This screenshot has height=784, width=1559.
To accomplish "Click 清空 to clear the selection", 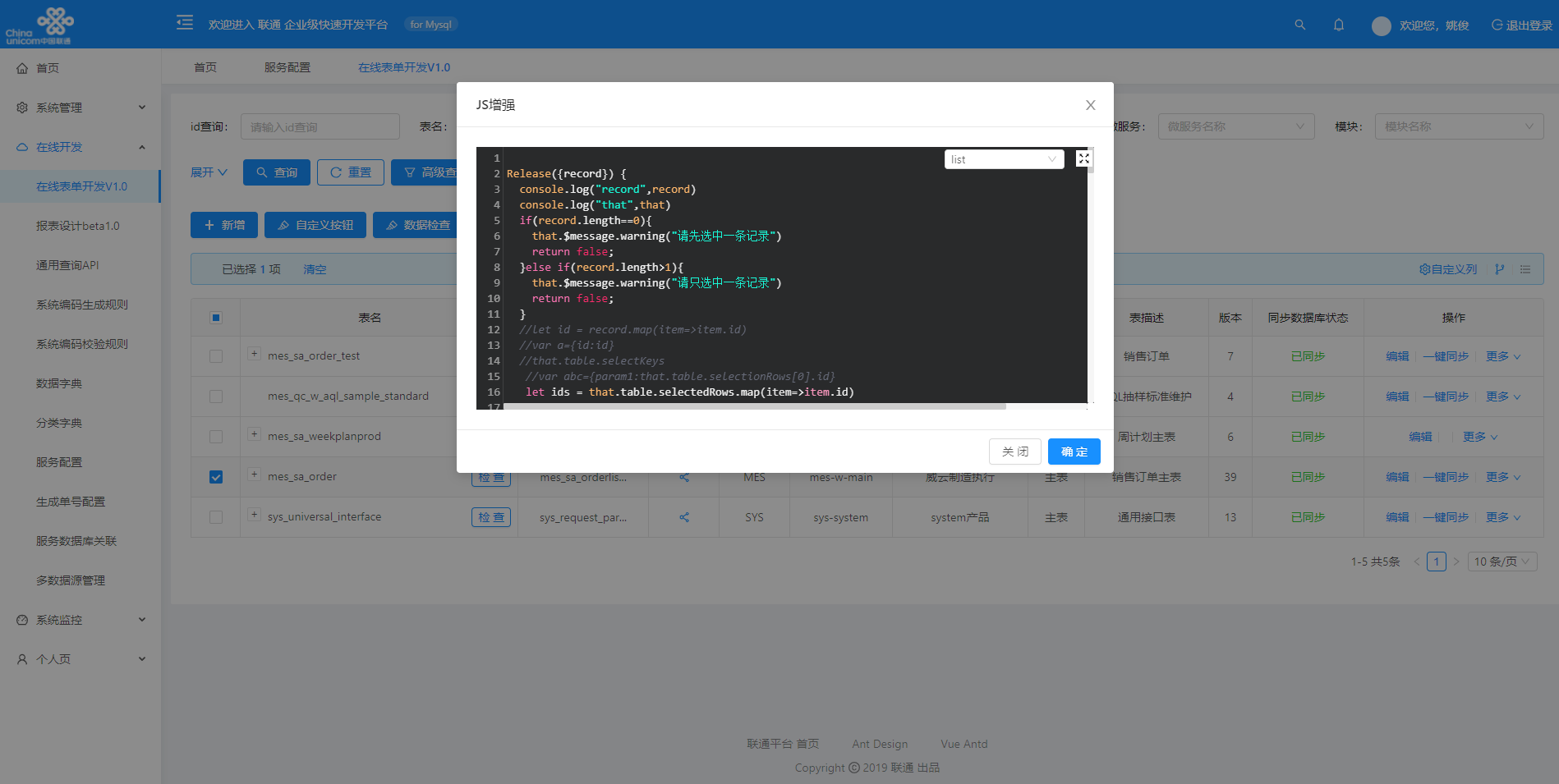I will click(315, 269).
